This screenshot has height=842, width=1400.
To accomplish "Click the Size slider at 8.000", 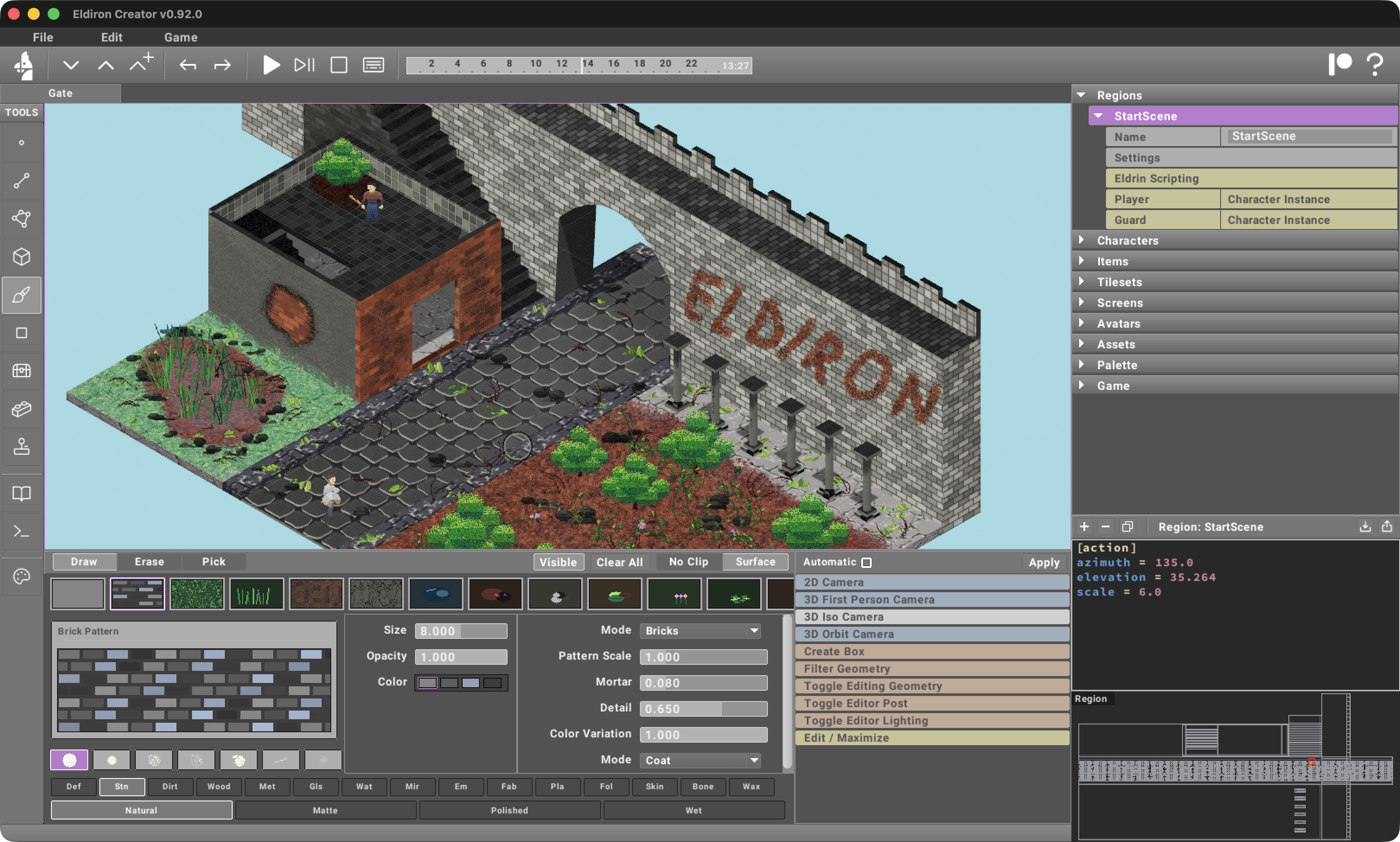I will click(461, 631).
